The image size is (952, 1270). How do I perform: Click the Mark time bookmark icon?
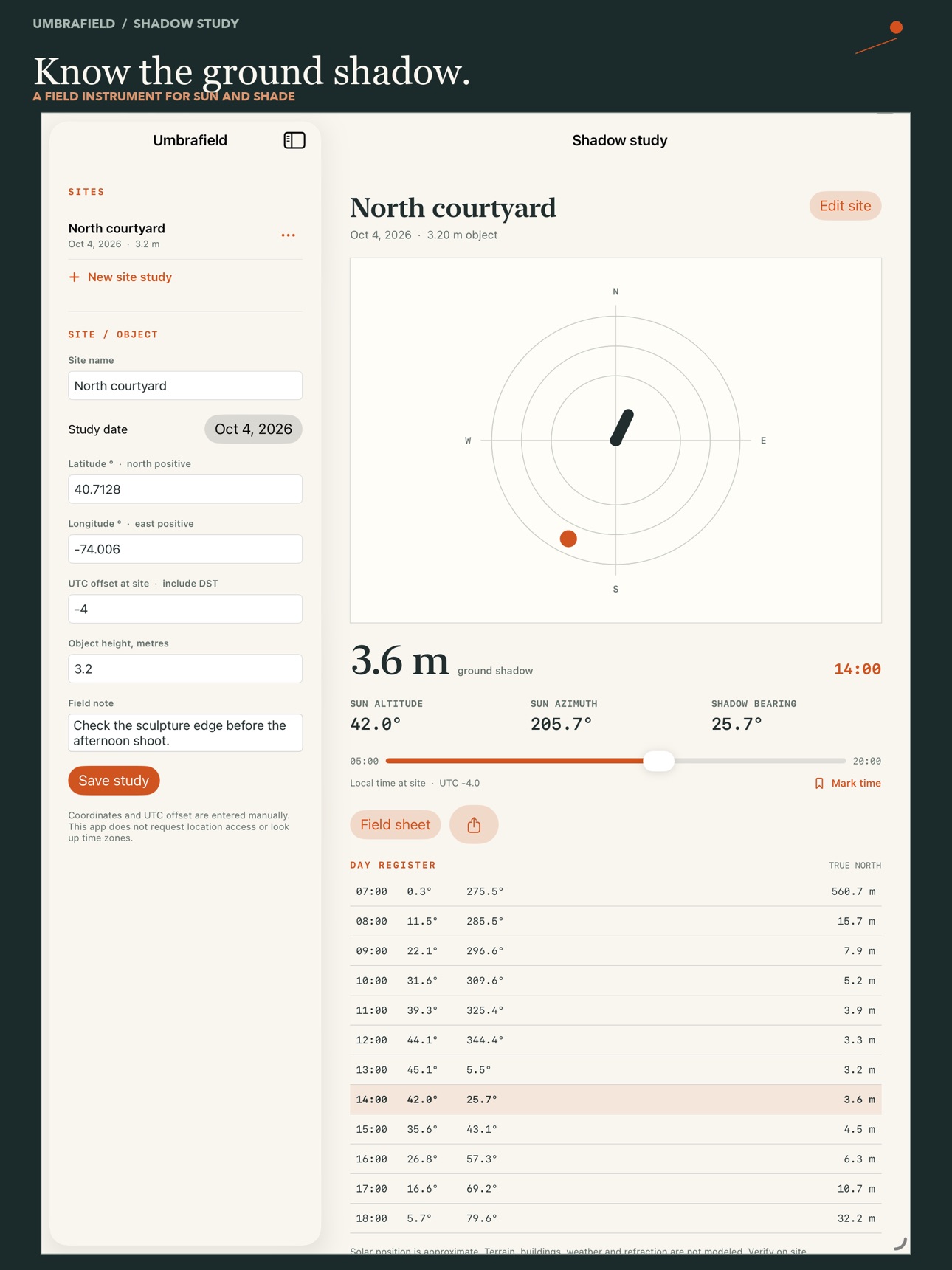(x=819, y=784)
